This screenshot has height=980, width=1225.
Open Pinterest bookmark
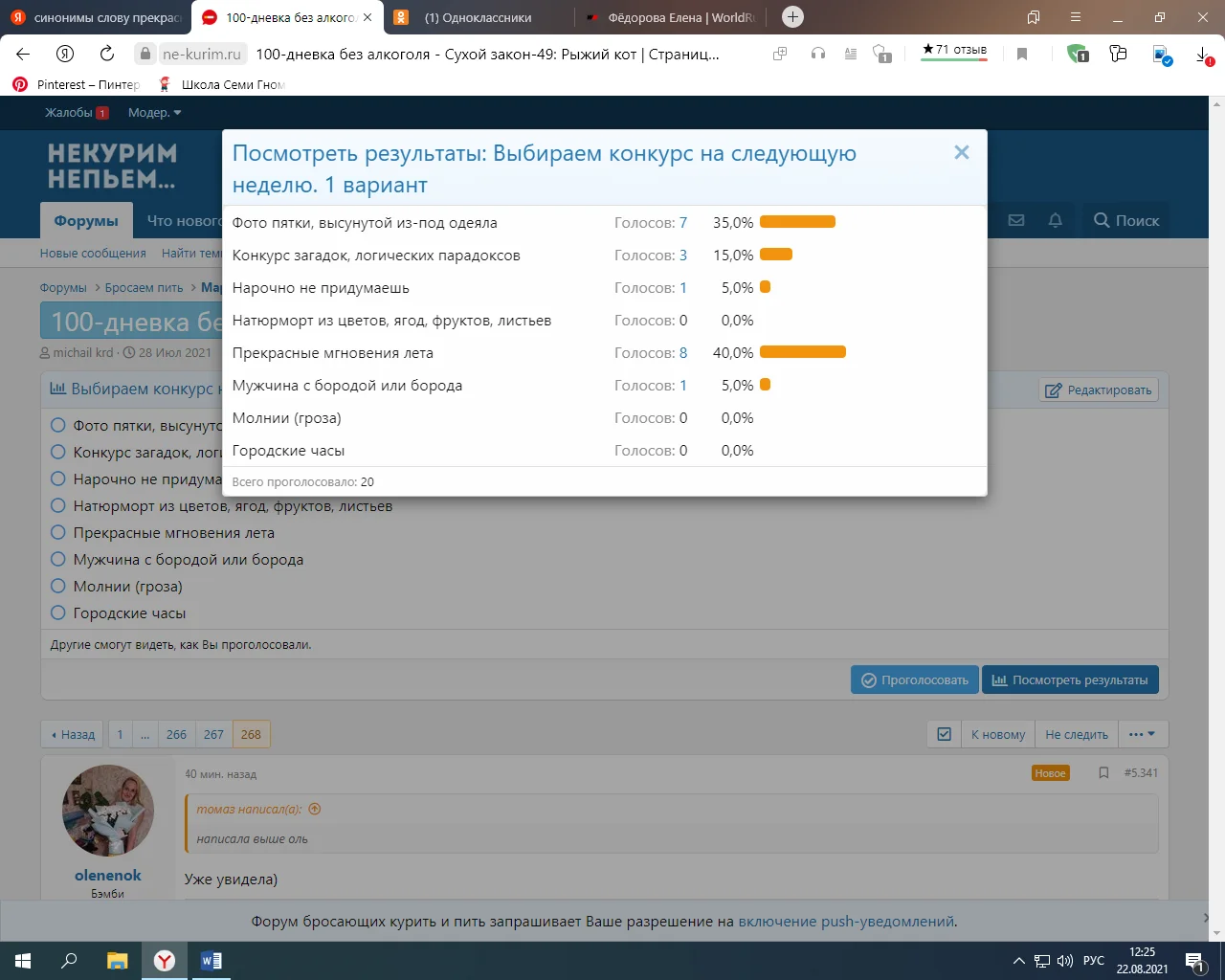click(x=76, y=84)
